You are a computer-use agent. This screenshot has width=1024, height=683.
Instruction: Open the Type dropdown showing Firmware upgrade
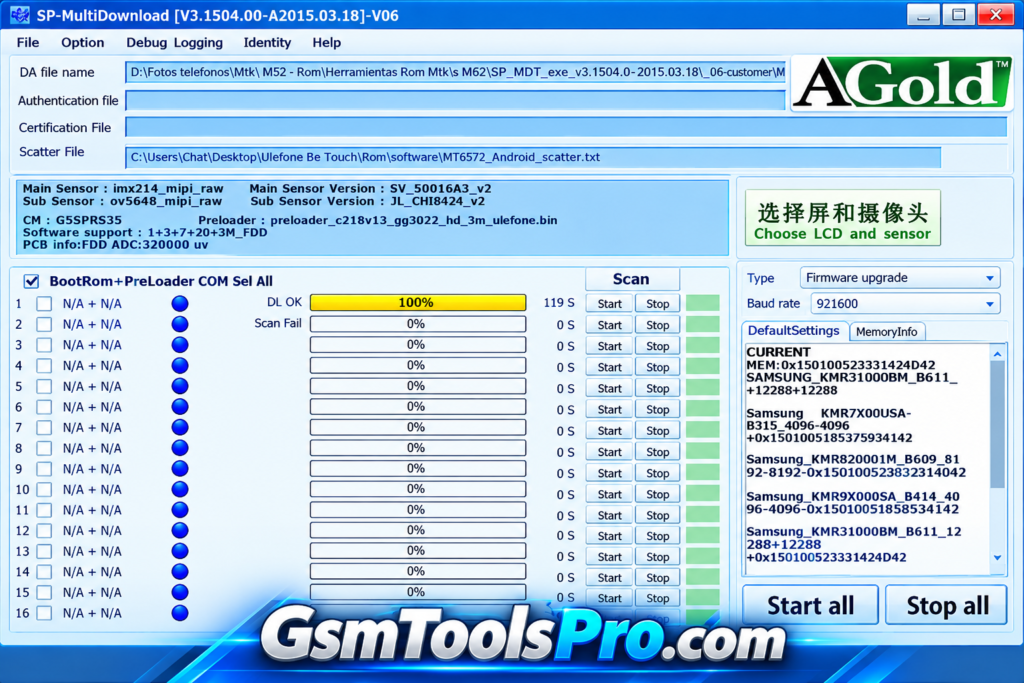pyautogui.click(x=900, y=278)
